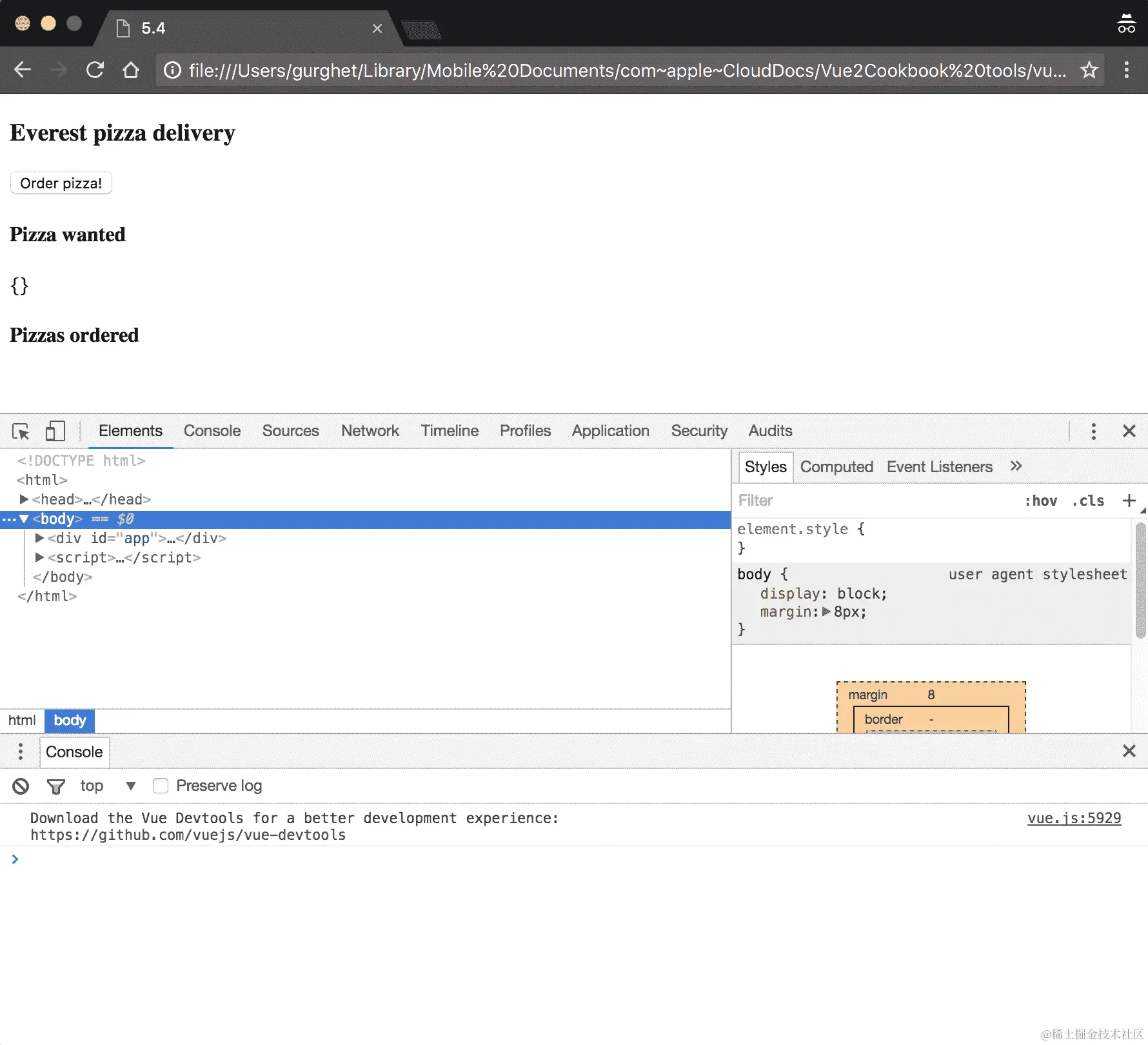Select the Styles sidebar tab
The width and height of the screenshot is (1148, 1045).
point(766,467)
